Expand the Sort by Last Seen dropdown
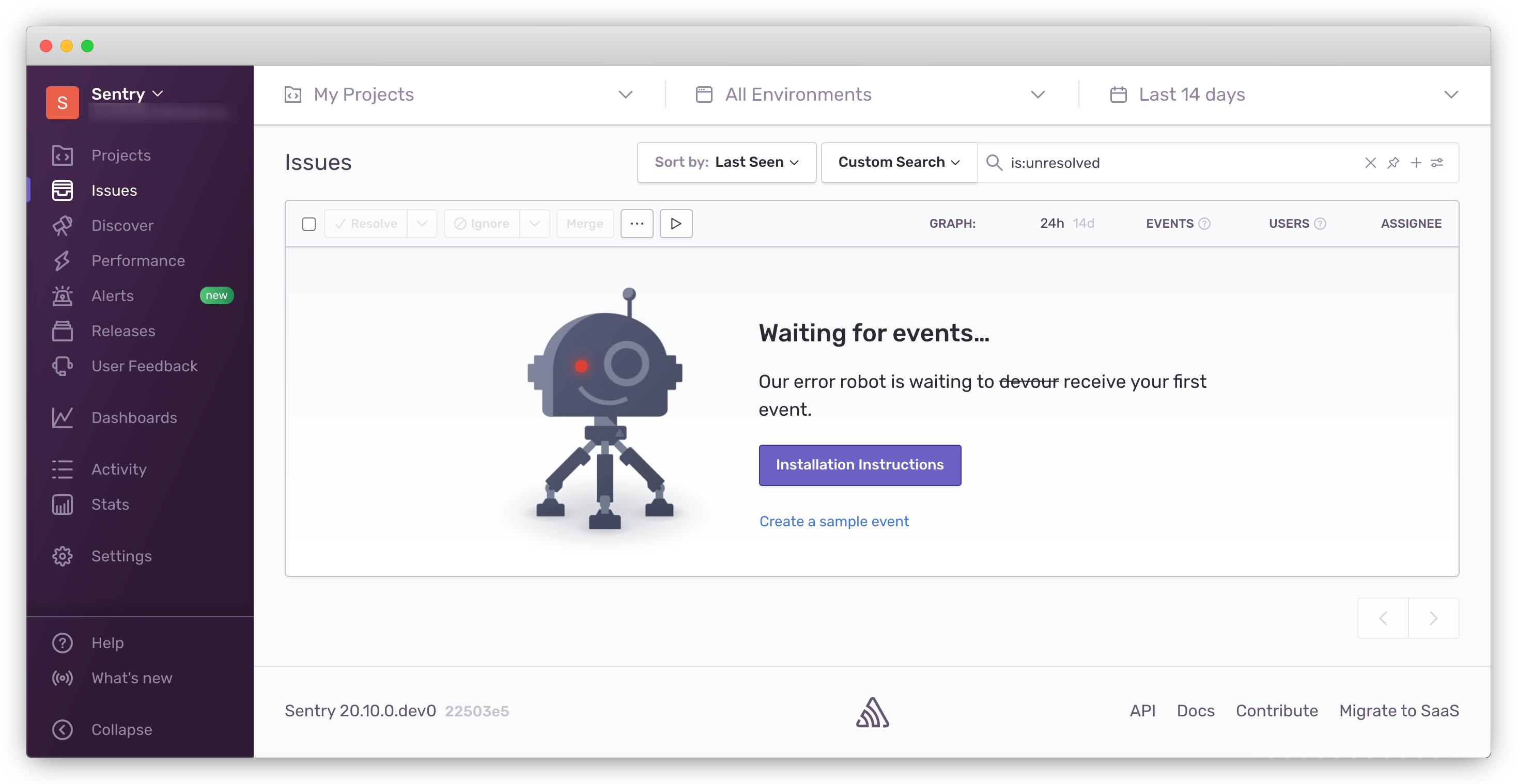This screenshot has width=1517, height=784. (726, 163)
